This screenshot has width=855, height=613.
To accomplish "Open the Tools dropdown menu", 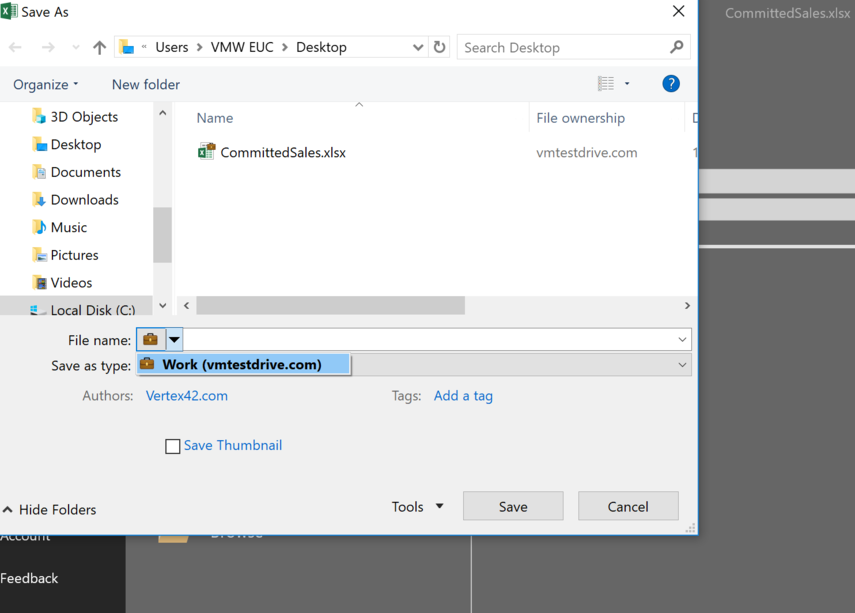I will (417, 507).
